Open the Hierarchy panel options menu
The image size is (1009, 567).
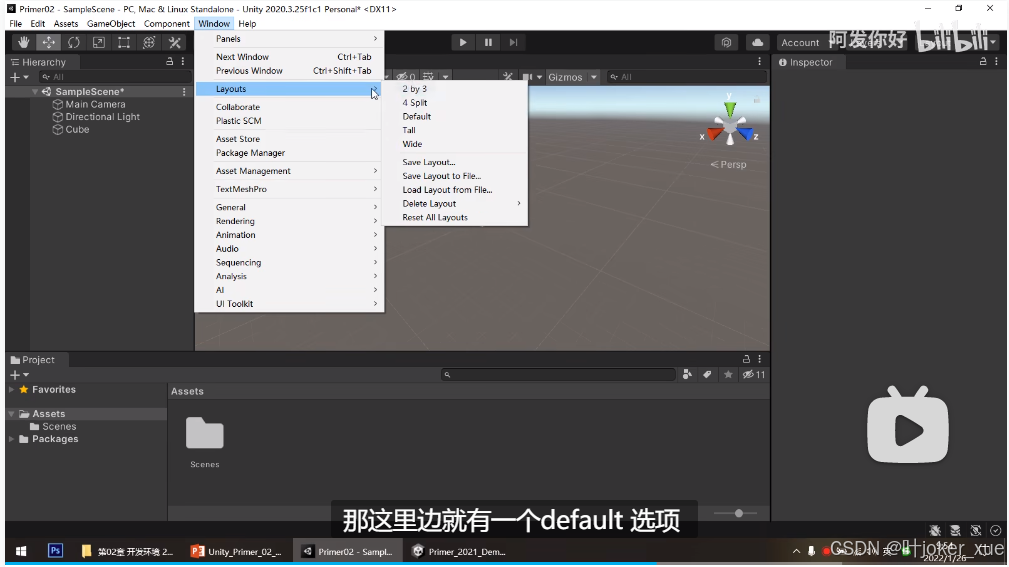pos(183,62)
